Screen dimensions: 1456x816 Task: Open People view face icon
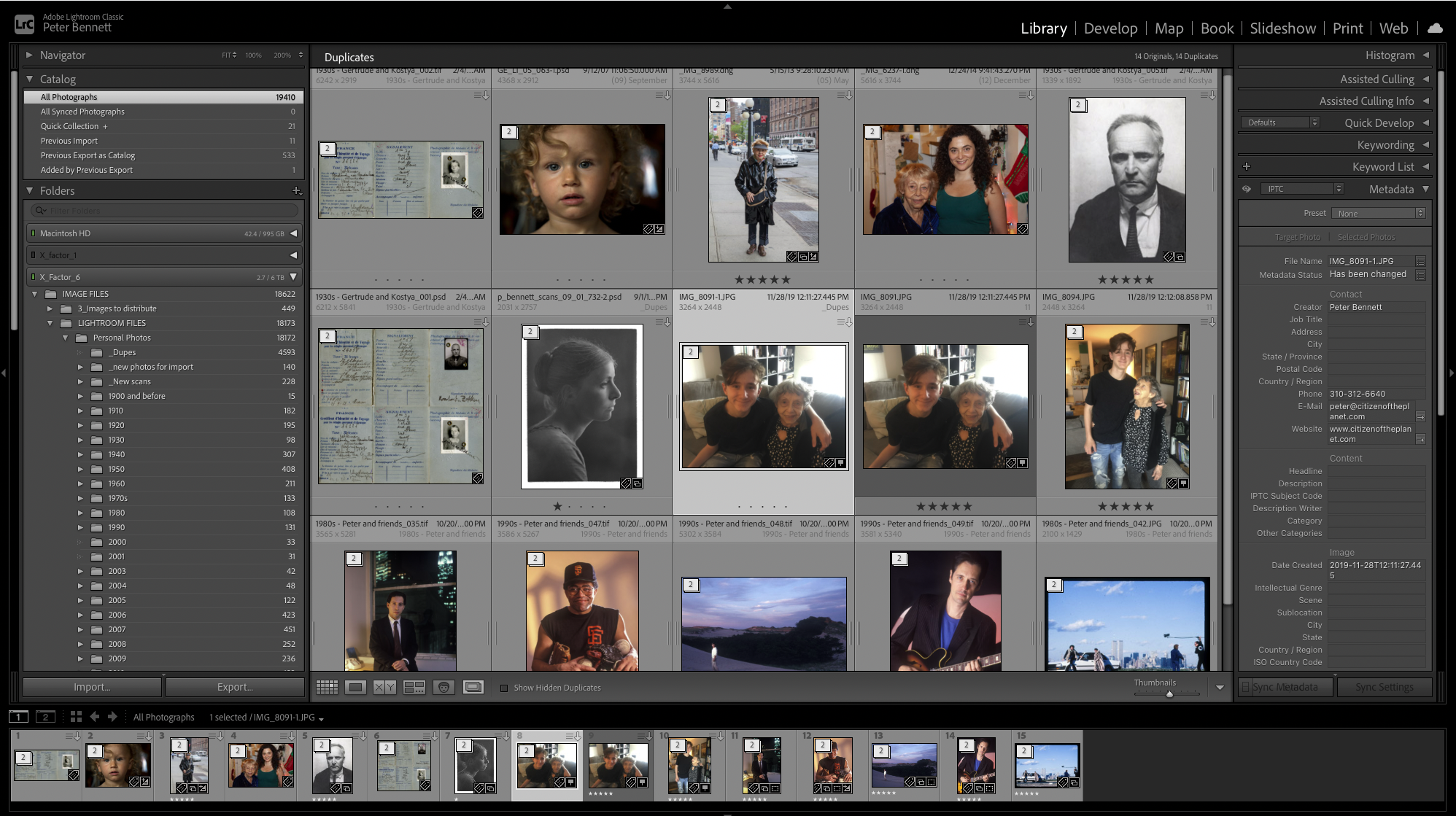(444, 687)
